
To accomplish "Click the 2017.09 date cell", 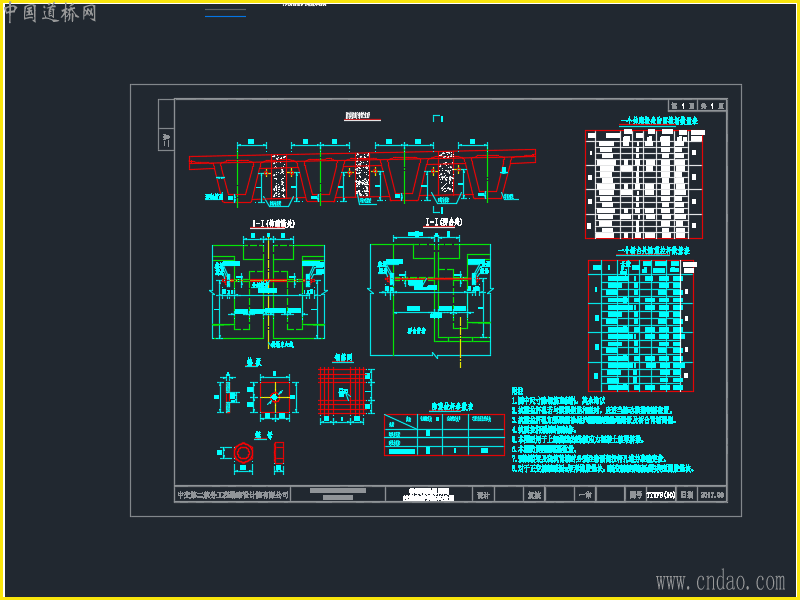I will coord(712,494).
